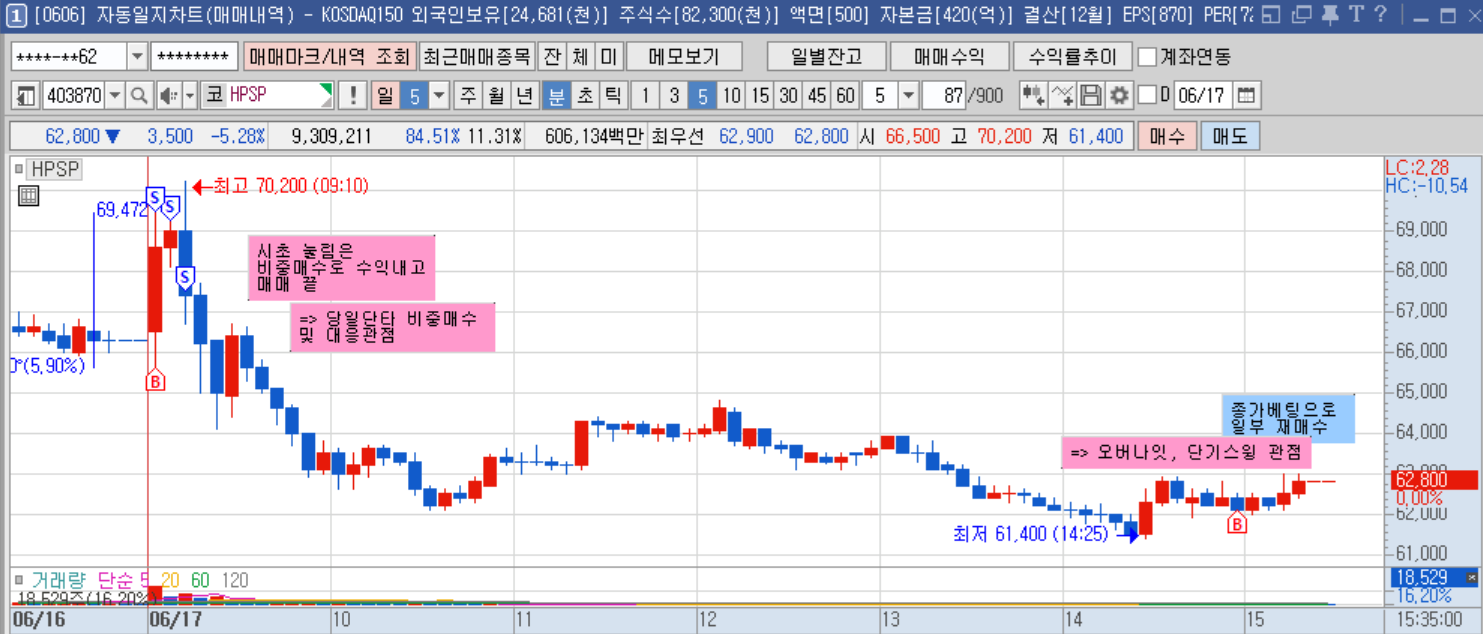The image size is (1483, 634).
Task: Click the volume panel small x icon
Action: (x=1471, y=578)
